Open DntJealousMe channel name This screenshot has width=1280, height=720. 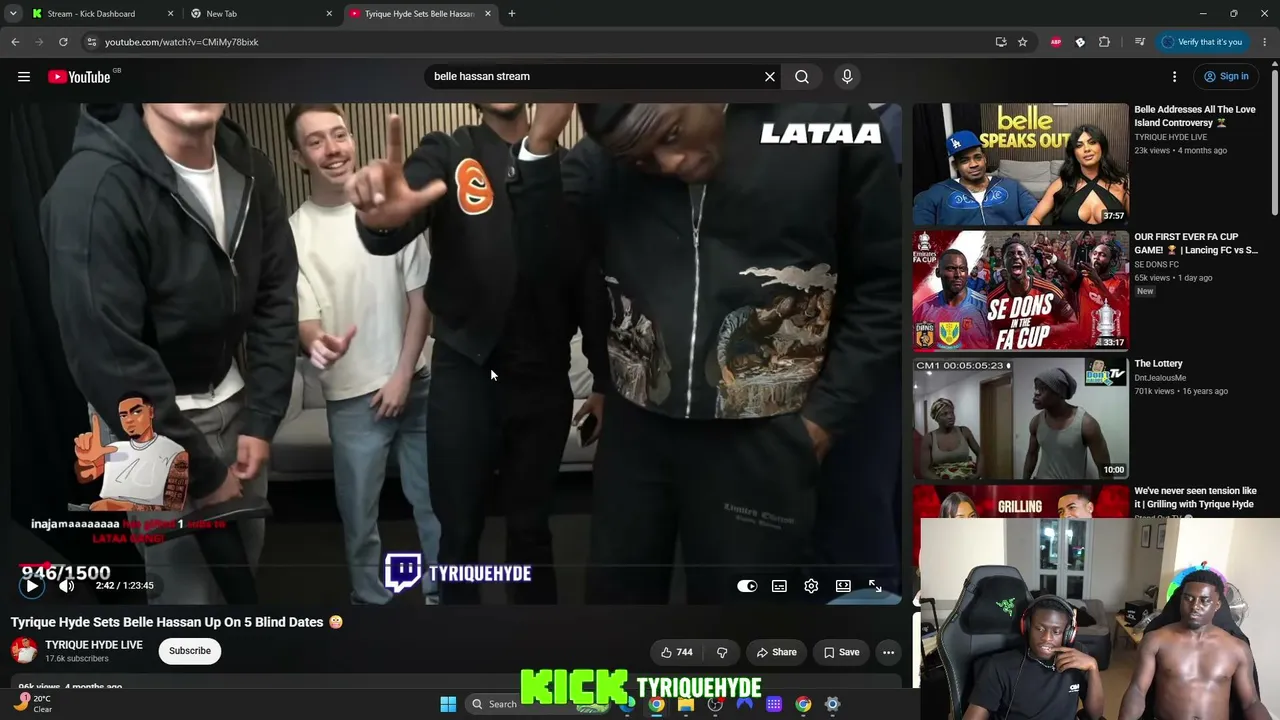tap(1160, 378)
